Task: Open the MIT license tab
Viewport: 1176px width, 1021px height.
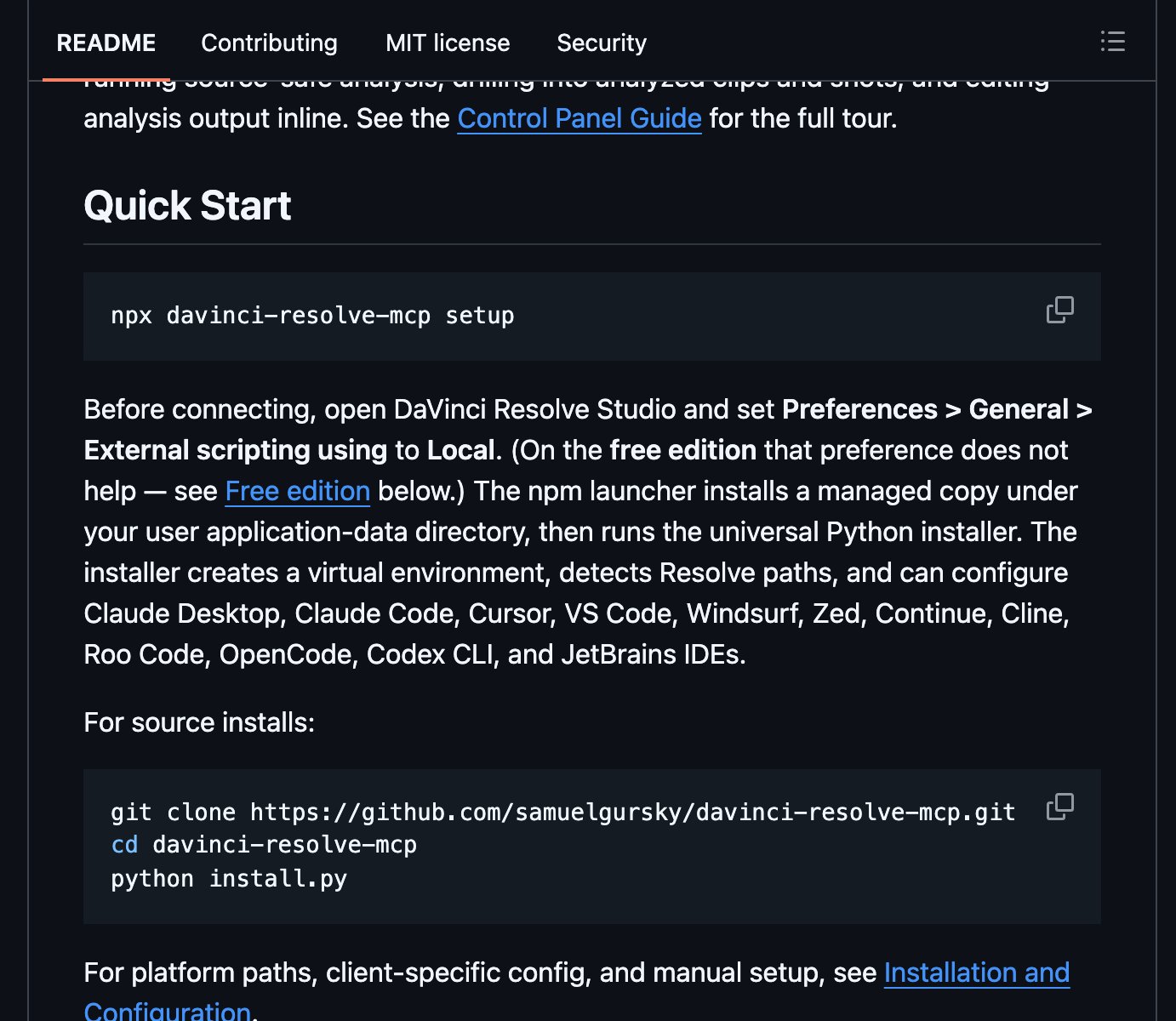Action: (448, 43)
